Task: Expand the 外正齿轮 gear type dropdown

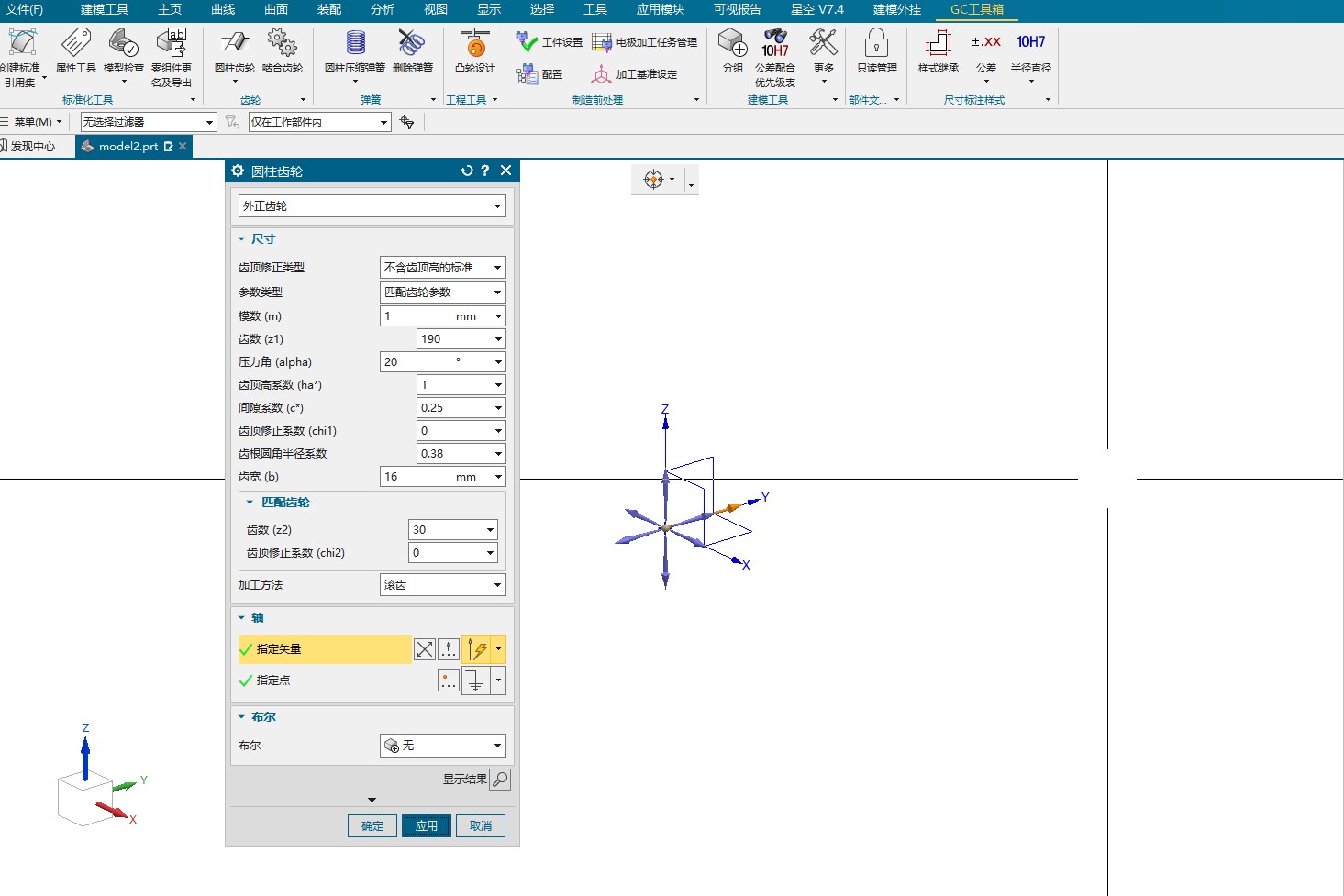Action: click(x=372, y=206)
